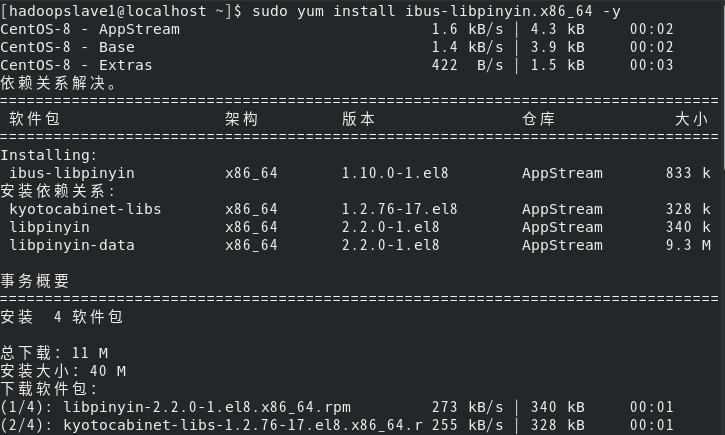The image size is (725, 435).
Task: Click the (1/4) libpinyin rpm download line
Action: tap(337, 407)
